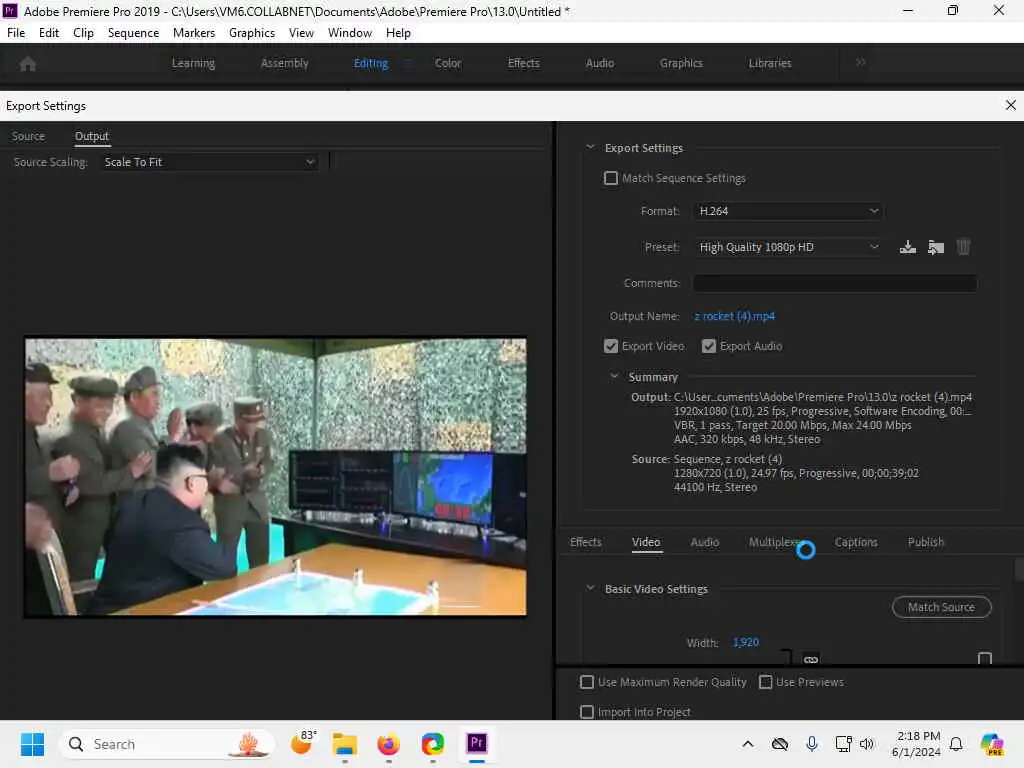The image size is (1024, 768).
Task: Switch to the Source tab
Action: (x=28, y=136)
